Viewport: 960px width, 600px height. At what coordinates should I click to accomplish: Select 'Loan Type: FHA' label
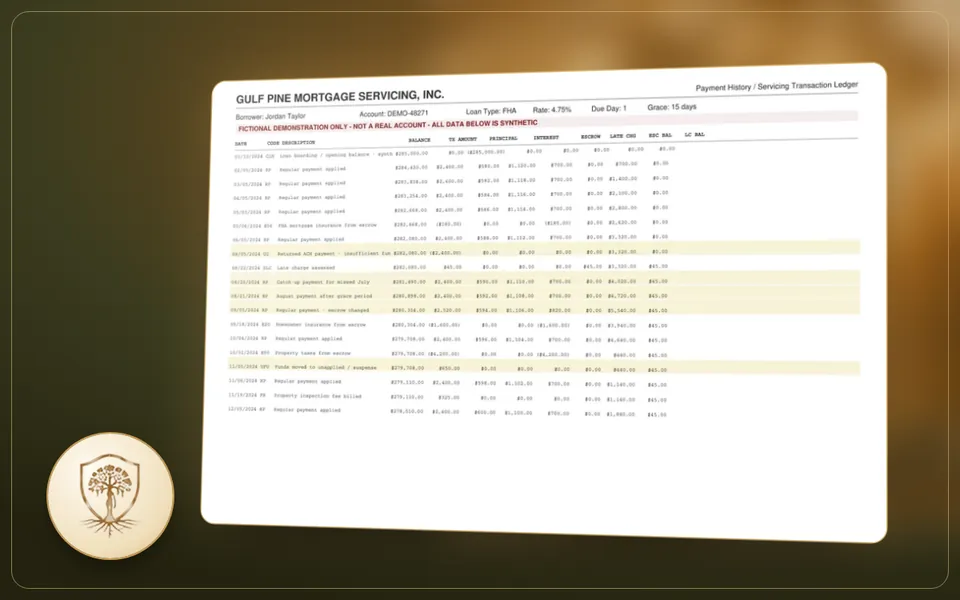pyautogui.click(x=491, y=111)
